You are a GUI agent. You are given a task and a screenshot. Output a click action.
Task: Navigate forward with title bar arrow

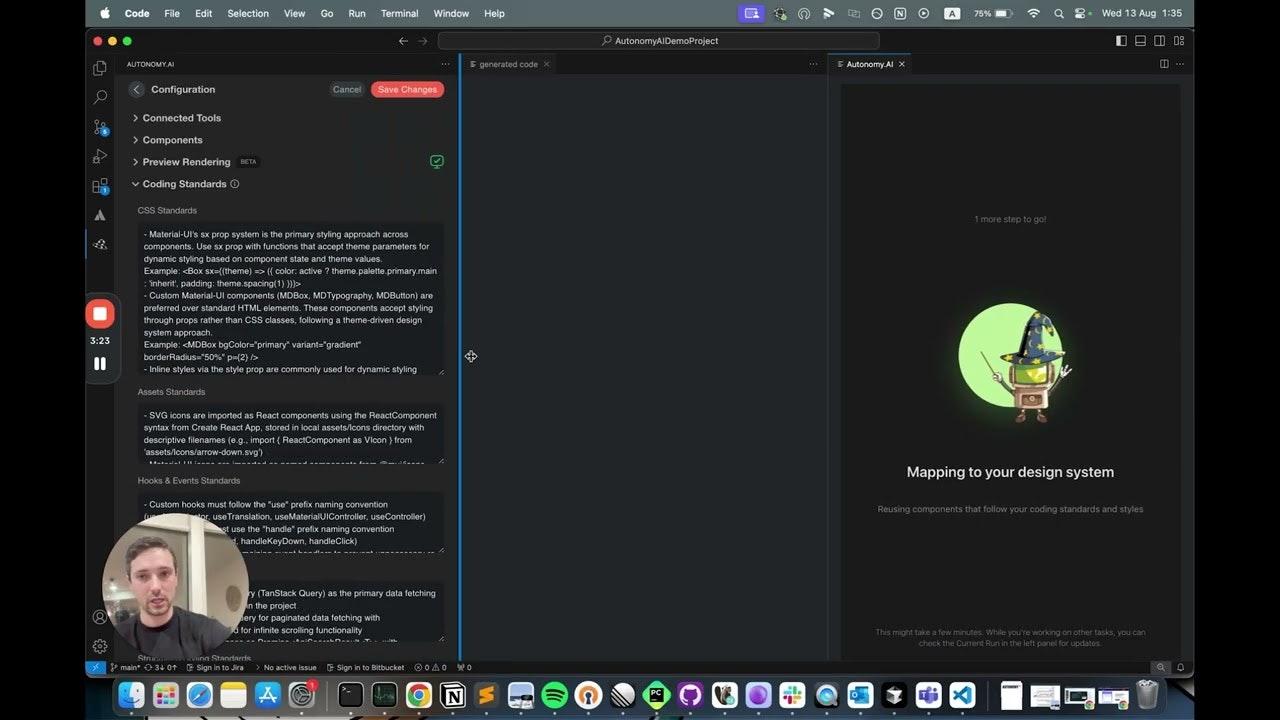coord(423,41)
